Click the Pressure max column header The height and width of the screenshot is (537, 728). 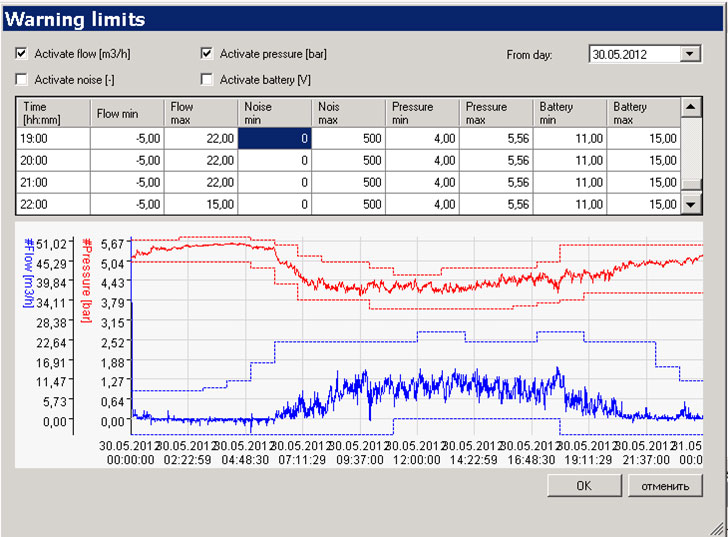click(x=496, y=113)
